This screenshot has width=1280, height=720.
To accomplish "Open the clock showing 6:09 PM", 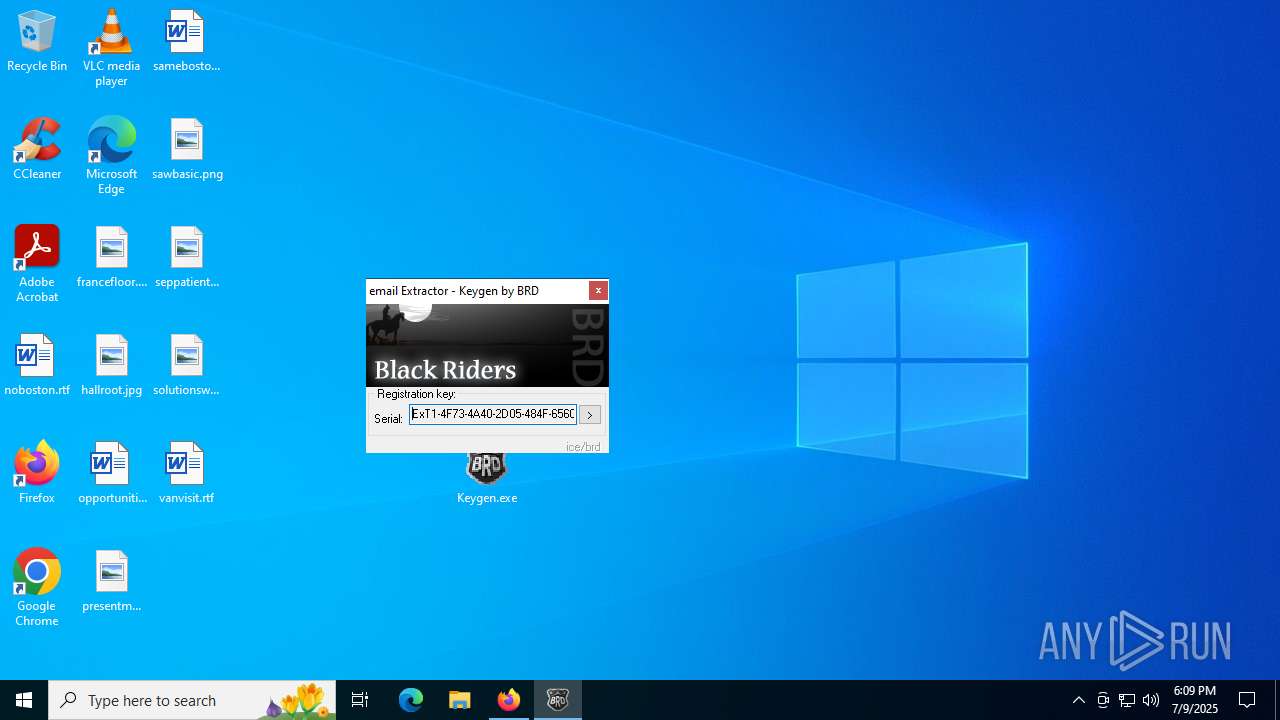I will [x=1195, y=700].
